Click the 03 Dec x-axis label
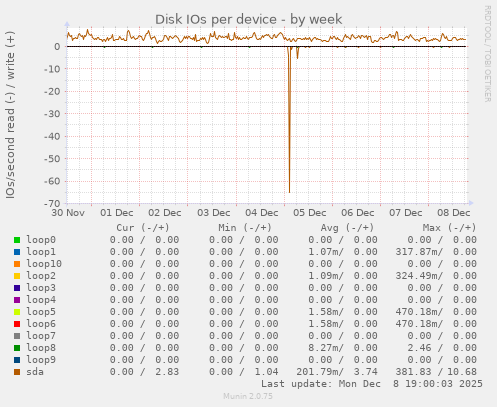Image resolution: width=497 pixels, height=407 pixels. tap(214, 213)
